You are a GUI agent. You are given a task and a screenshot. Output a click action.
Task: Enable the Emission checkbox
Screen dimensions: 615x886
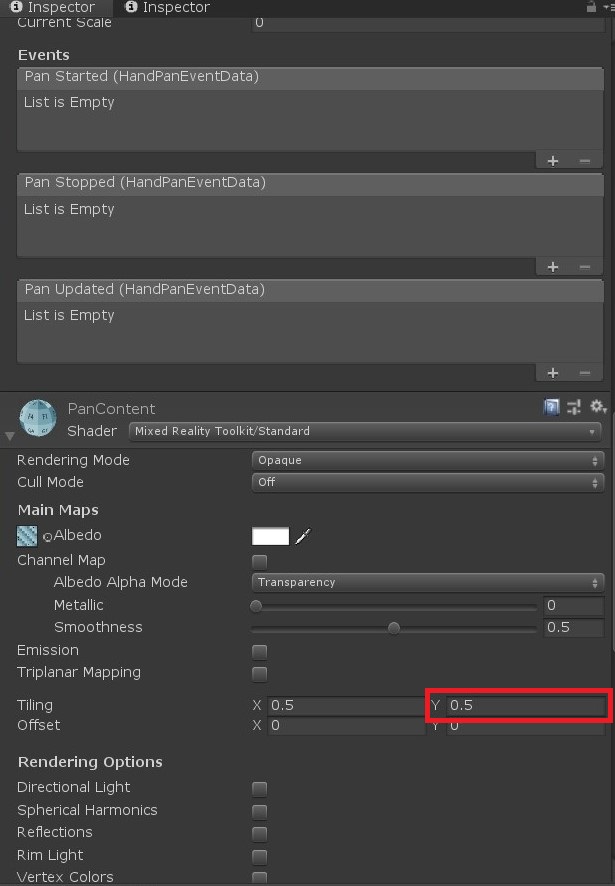259,652
